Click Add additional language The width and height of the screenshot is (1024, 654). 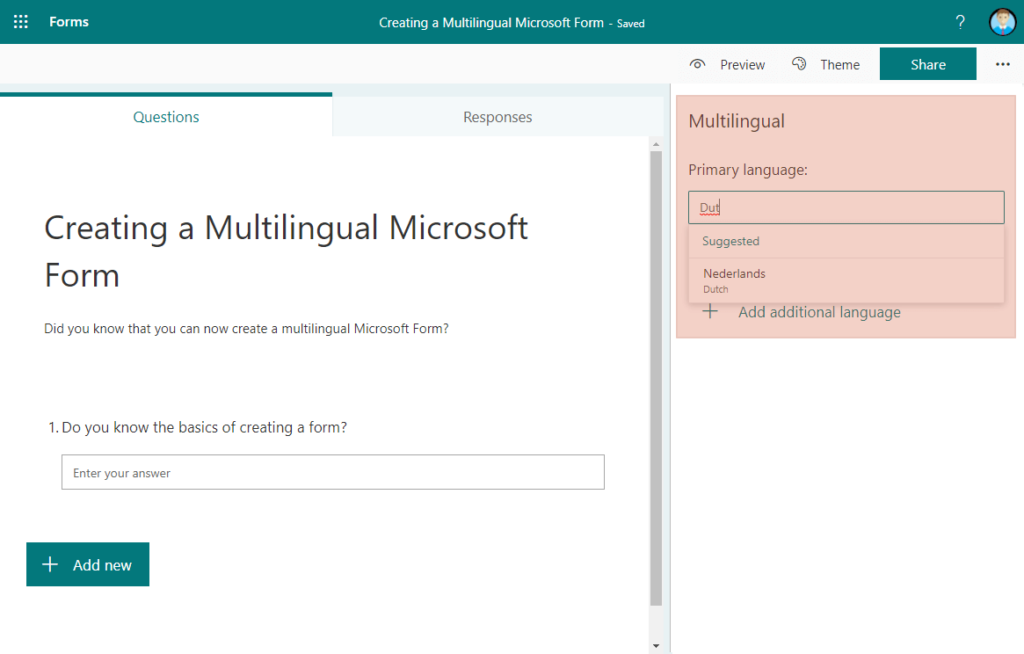click(819, 312)
